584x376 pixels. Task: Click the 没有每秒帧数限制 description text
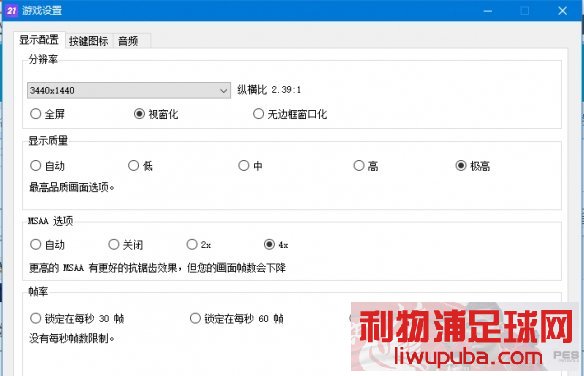[x=72, y=338]
